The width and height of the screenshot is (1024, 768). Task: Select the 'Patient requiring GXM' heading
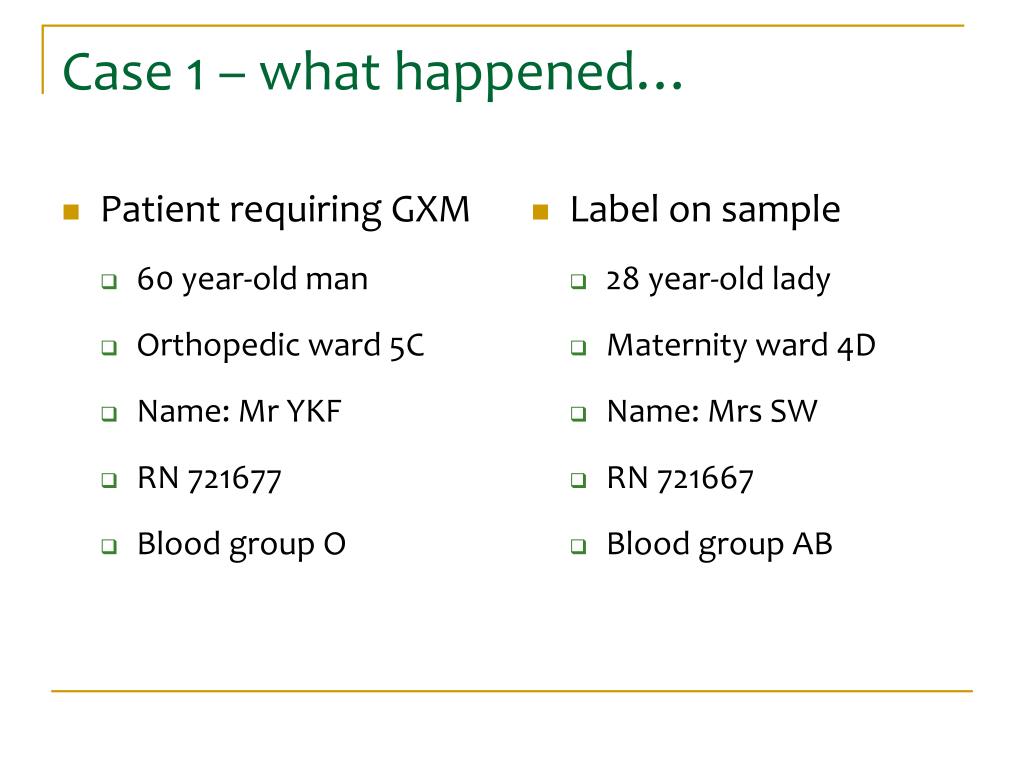285,210
